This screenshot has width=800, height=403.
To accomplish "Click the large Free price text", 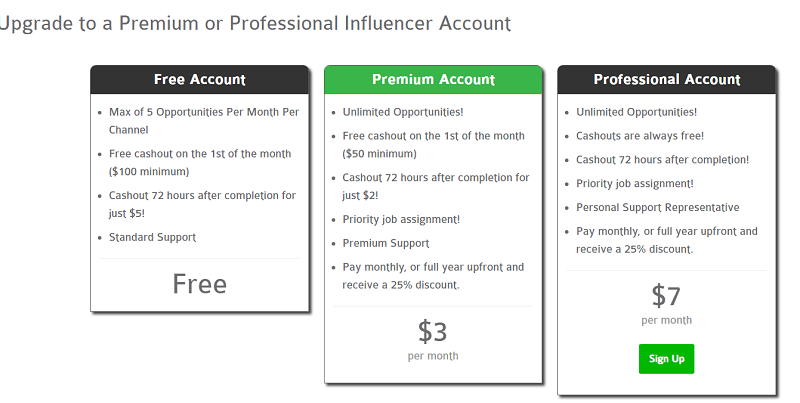I will (200, 284).
